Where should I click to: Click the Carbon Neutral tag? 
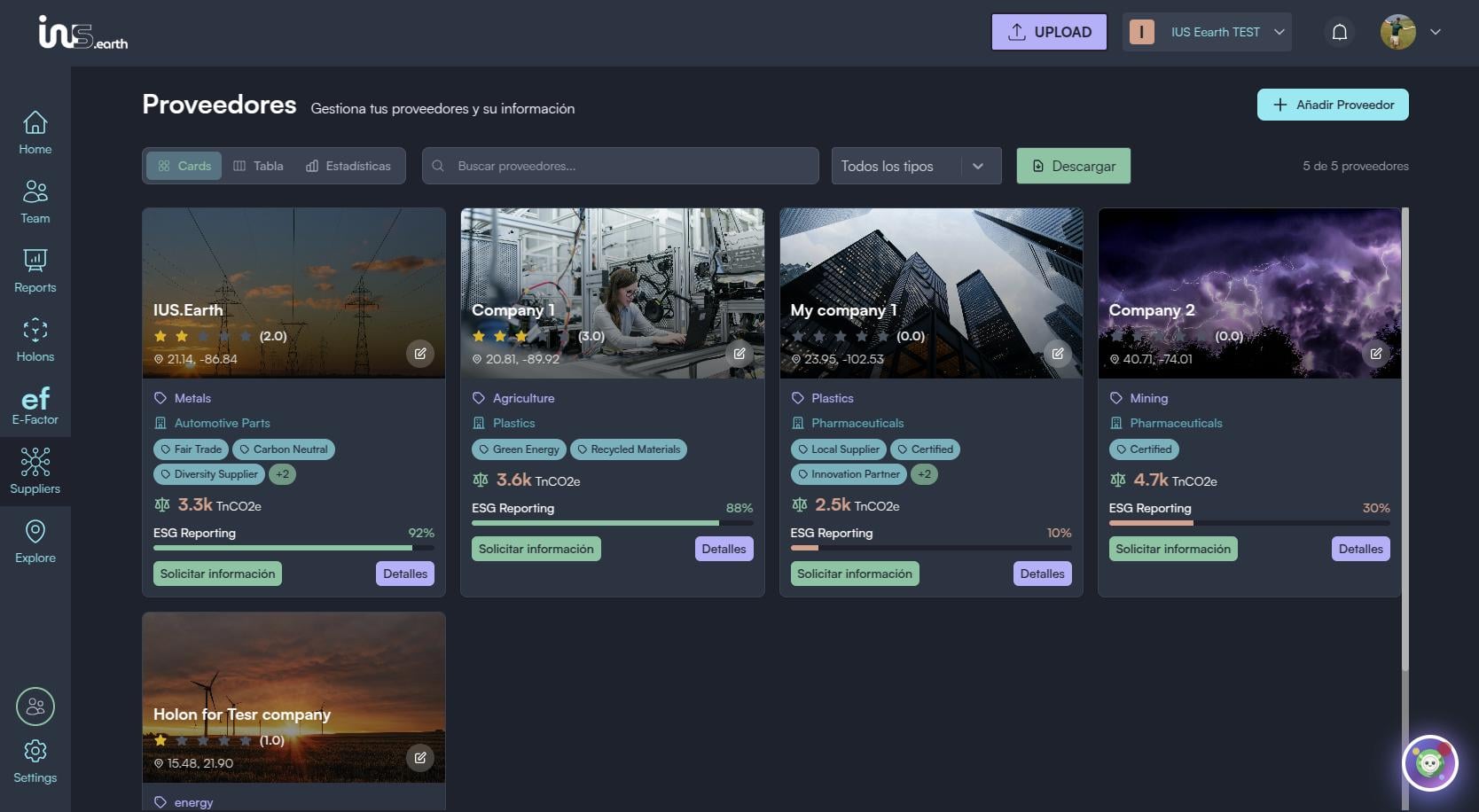(x=284, y=449)
